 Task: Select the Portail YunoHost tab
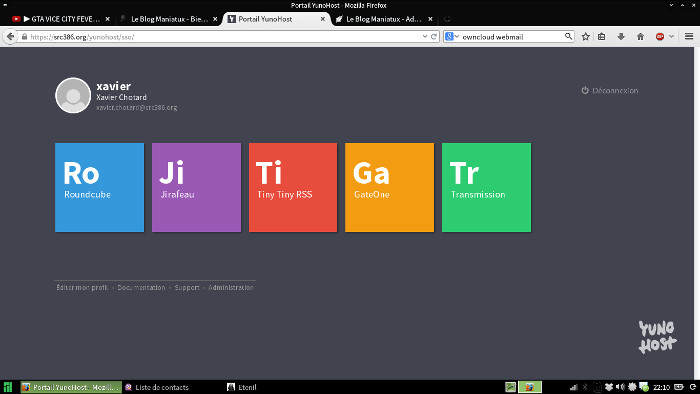pyautogui.click(x=276, y=19)
